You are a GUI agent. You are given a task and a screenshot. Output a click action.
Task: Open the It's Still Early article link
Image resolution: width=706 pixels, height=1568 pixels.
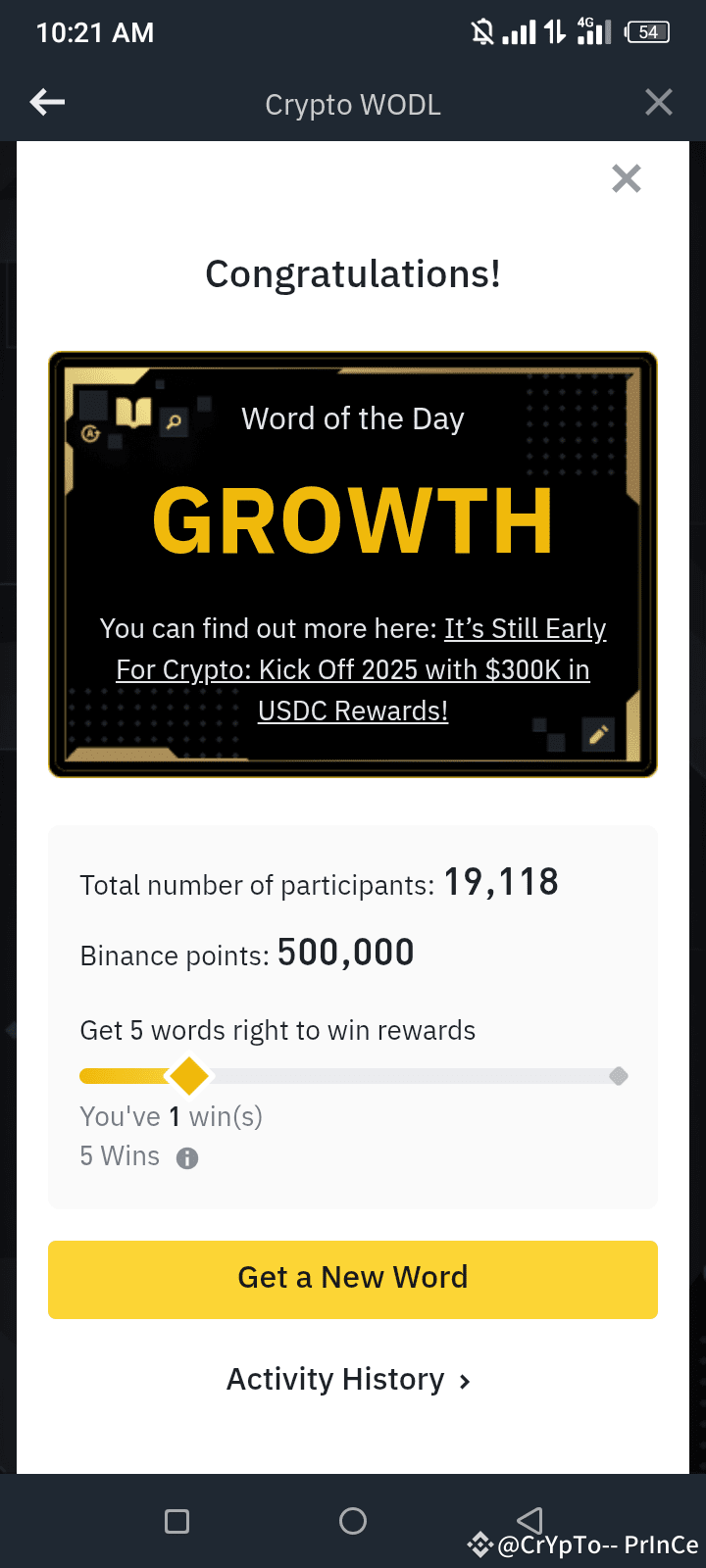353,669
